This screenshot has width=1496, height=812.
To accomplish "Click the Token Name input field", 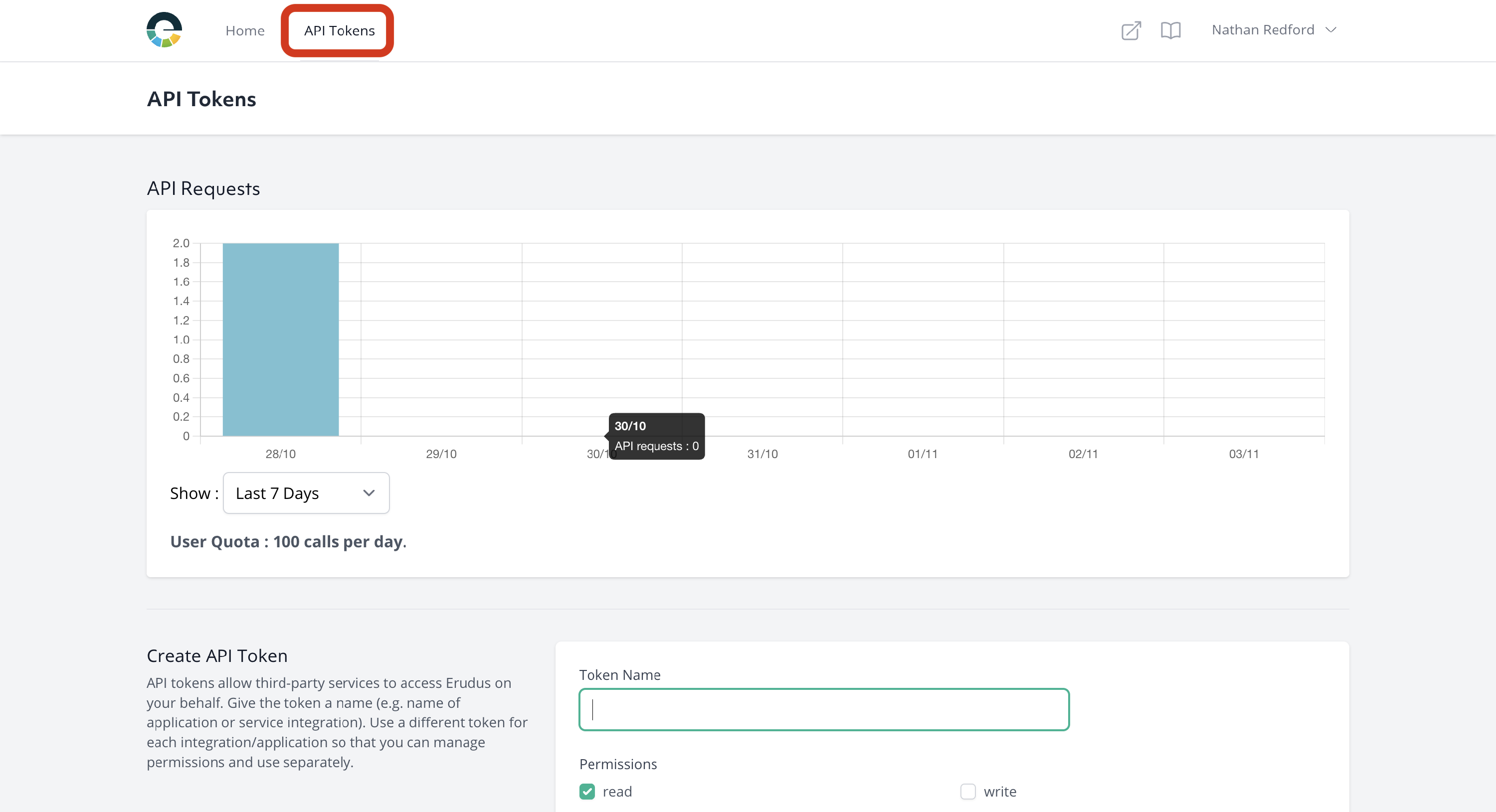I will (823, 709).
